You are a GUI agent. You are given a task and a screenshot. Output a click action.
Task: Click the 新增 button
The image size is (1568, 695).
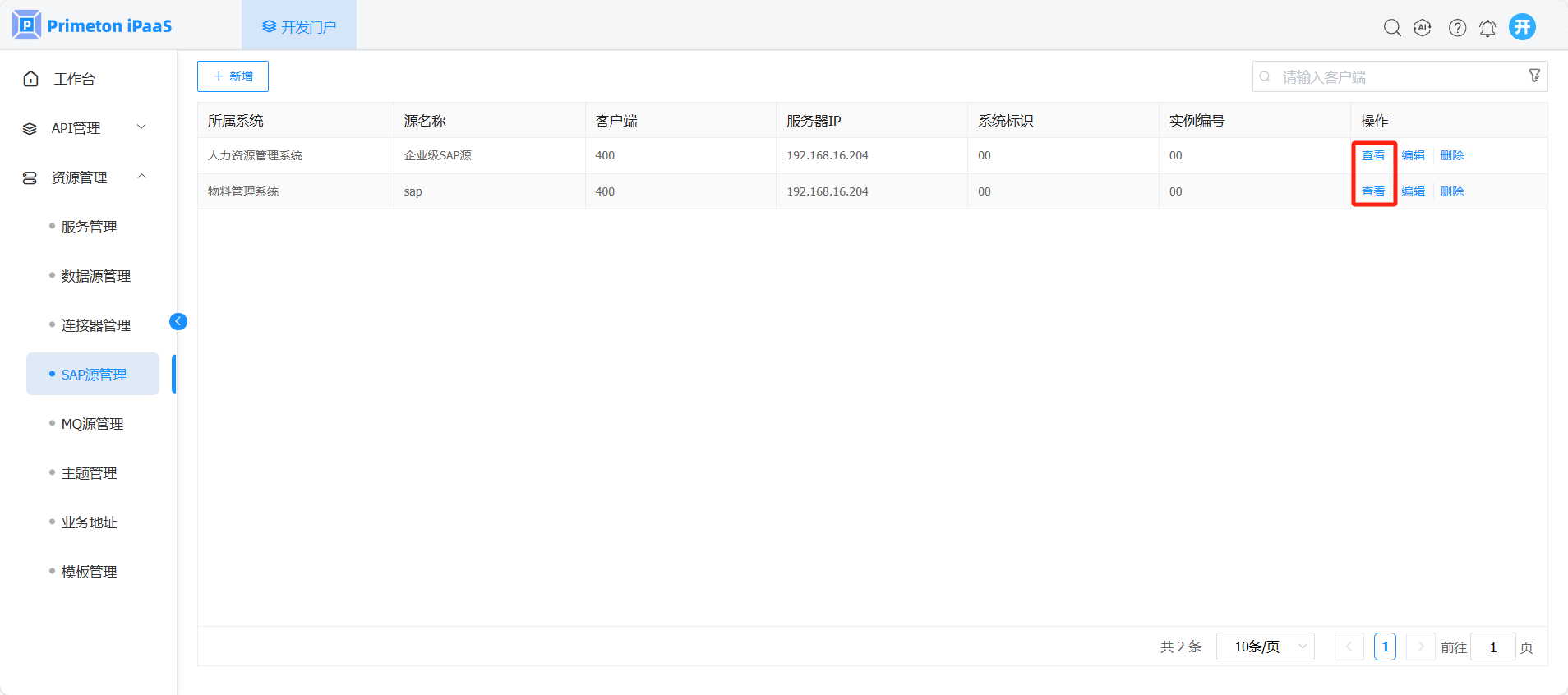click(x=233, y=76)
